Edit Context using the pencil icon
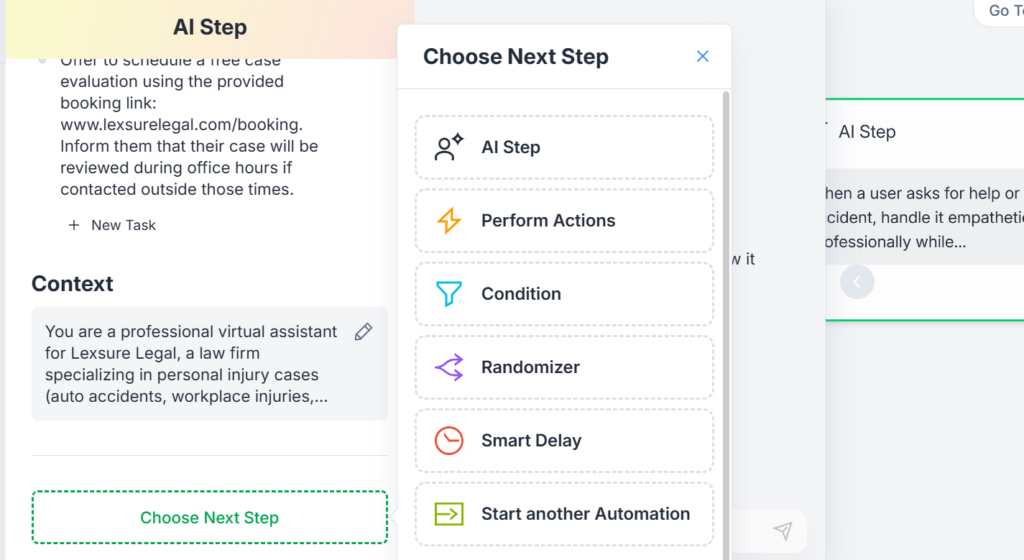This screenshot has height=560, width=1024. (363, 332)
